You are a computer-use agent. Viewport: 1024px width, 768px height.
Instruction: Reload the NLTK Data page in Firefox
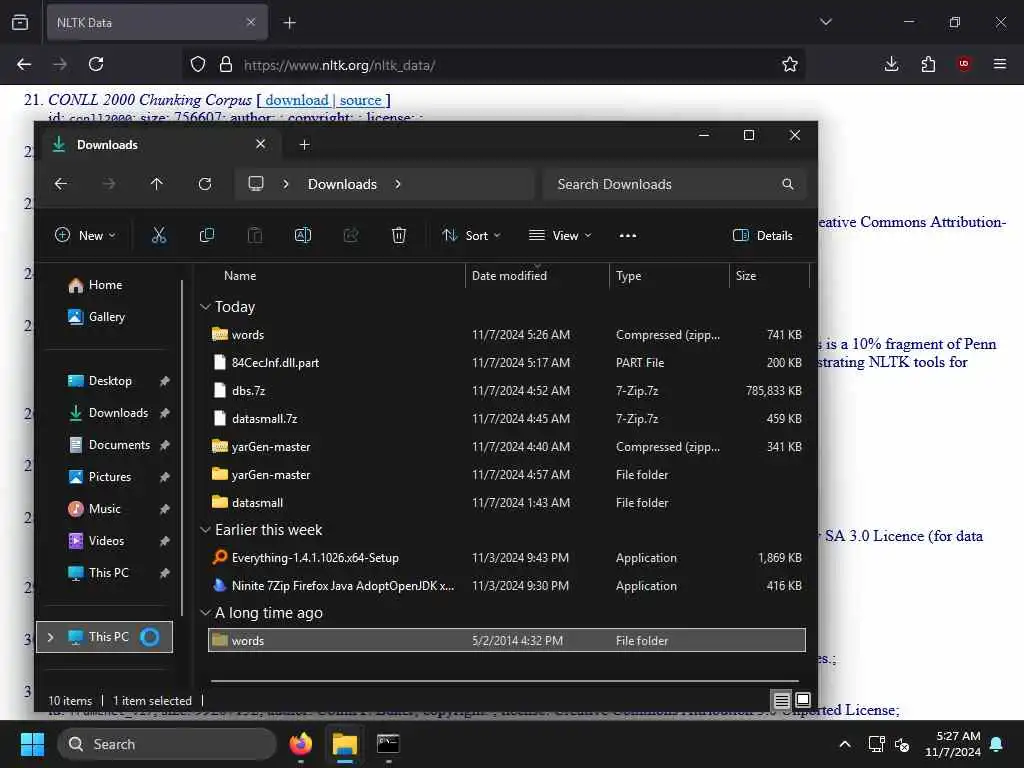96,64
